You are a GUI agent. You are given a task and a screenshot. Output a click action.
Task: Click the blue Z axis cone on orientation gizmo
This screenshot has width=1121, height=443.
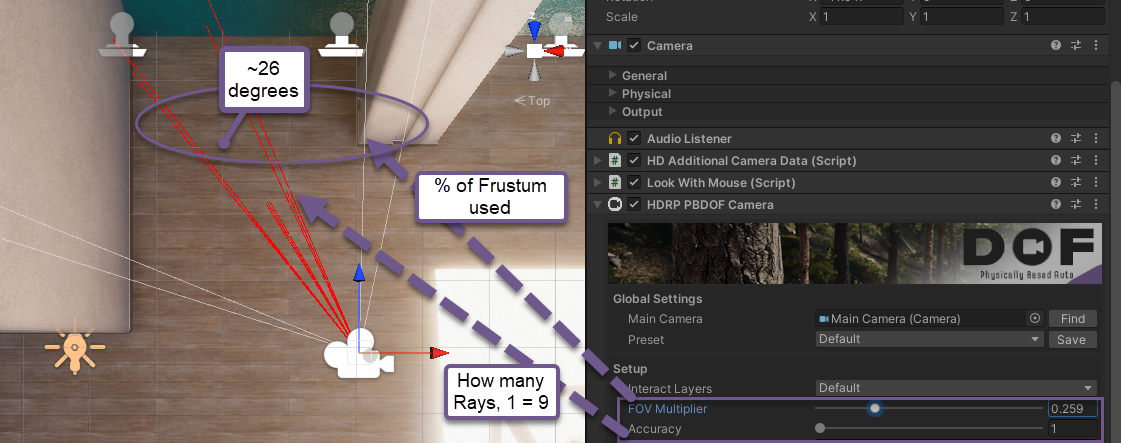coord(533,29)
